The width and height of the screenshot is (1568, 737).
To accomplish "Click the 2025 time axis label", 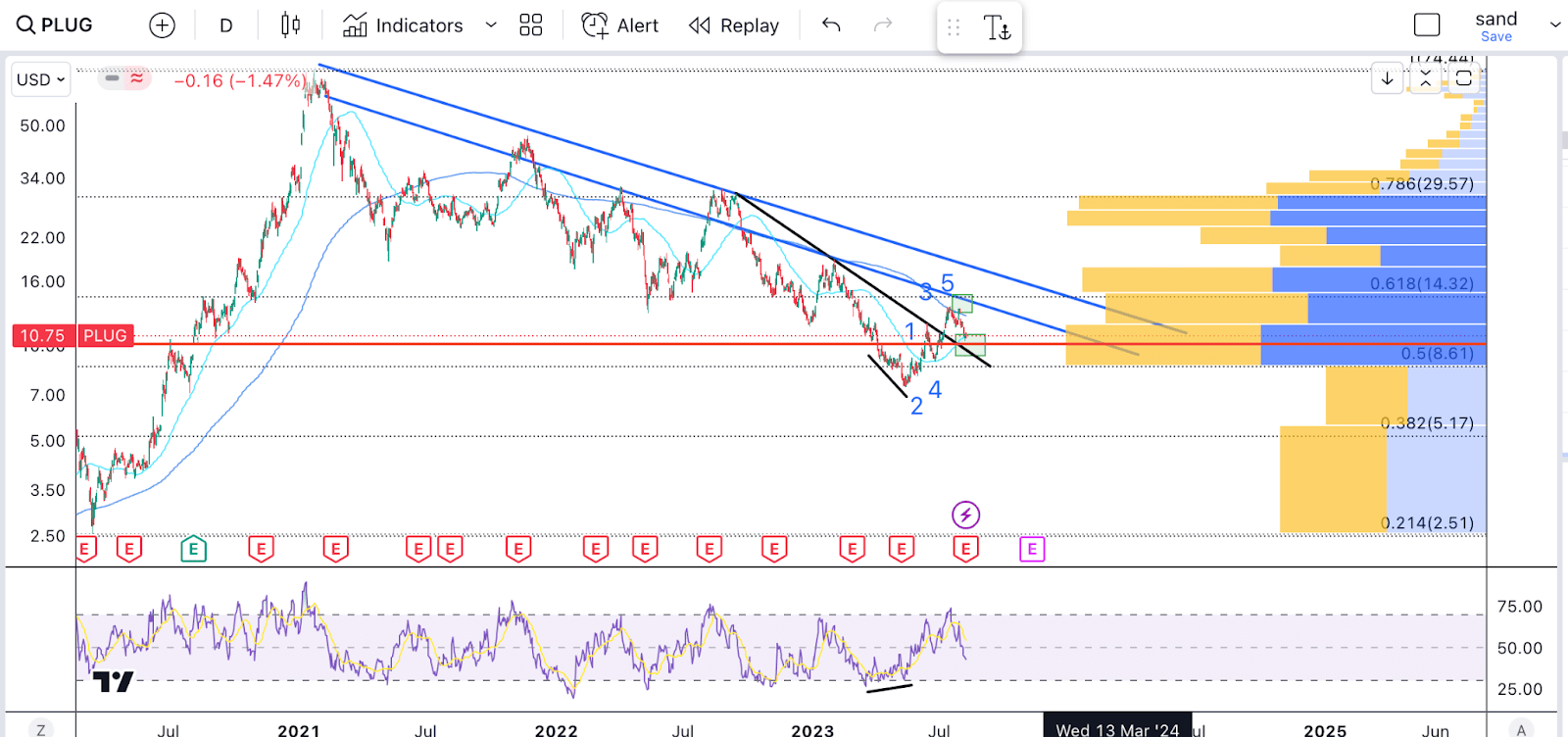I will 1325,730.
